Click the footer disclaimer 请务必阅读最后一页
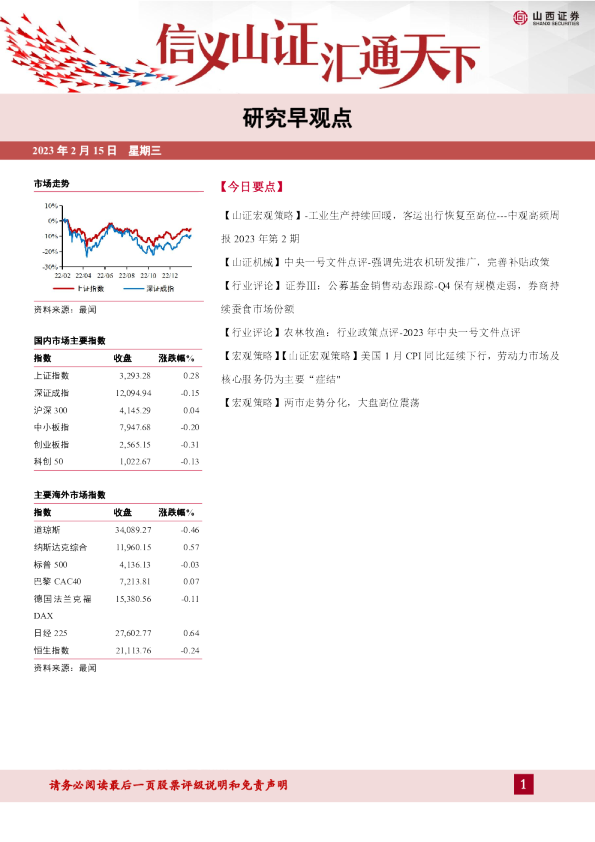The width and height of the screenshot is (595, 842). pyautogui.click(x=169, y=785)
